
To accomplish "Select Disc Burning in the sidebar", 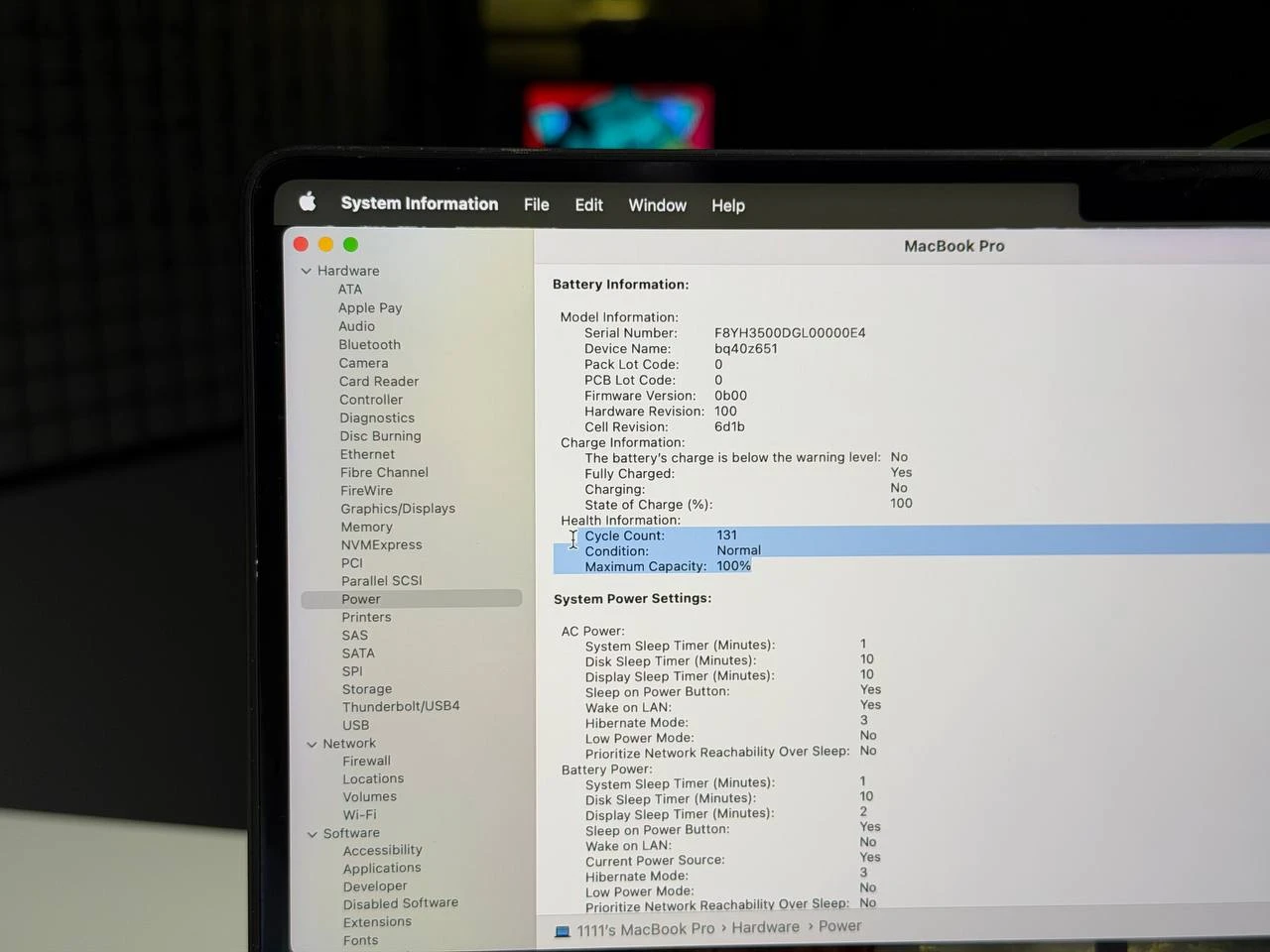I will tap(380, 436).
